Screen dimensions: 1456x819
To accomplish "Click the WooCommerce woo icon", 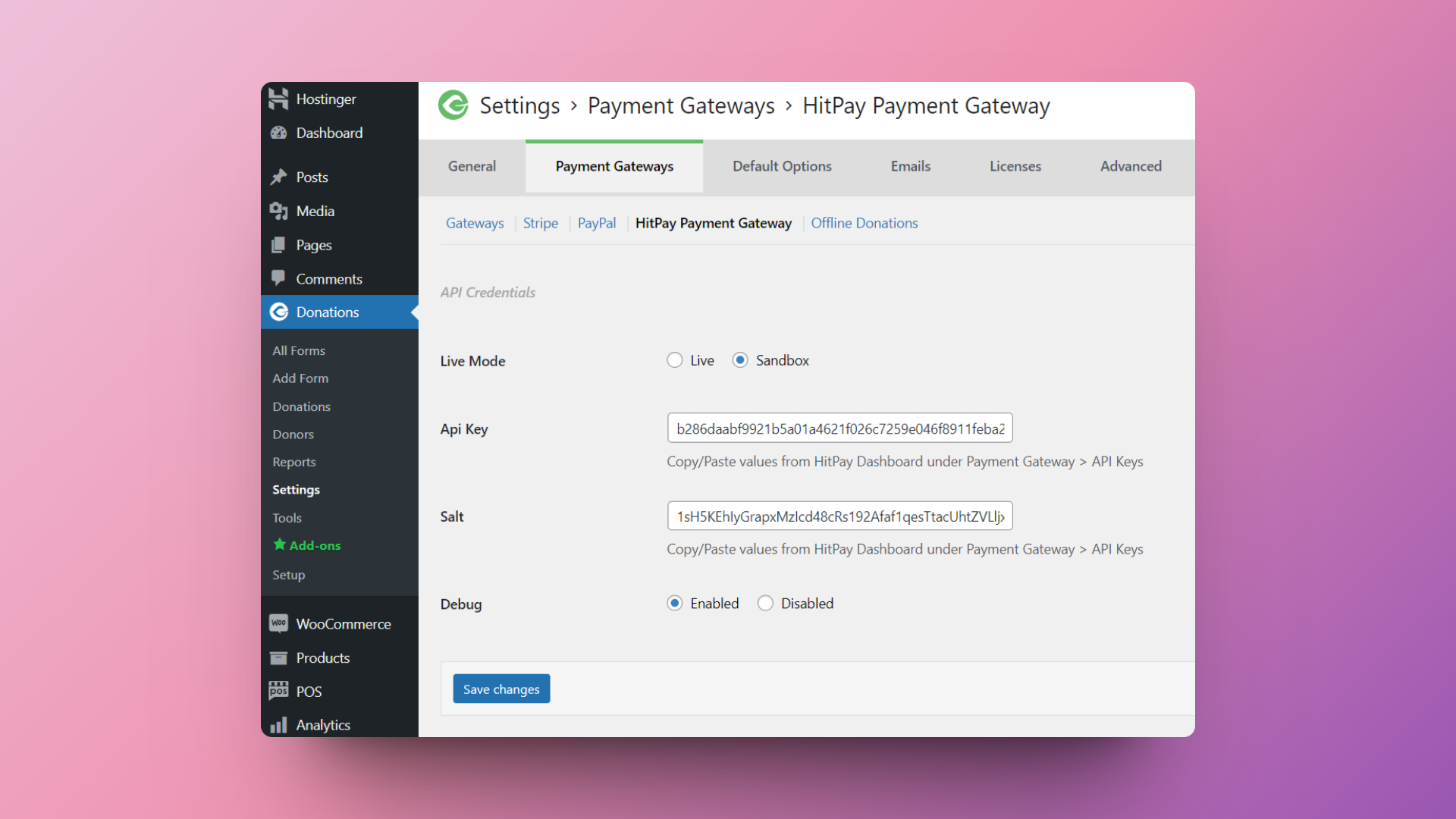I will click(x=278, y=623).
